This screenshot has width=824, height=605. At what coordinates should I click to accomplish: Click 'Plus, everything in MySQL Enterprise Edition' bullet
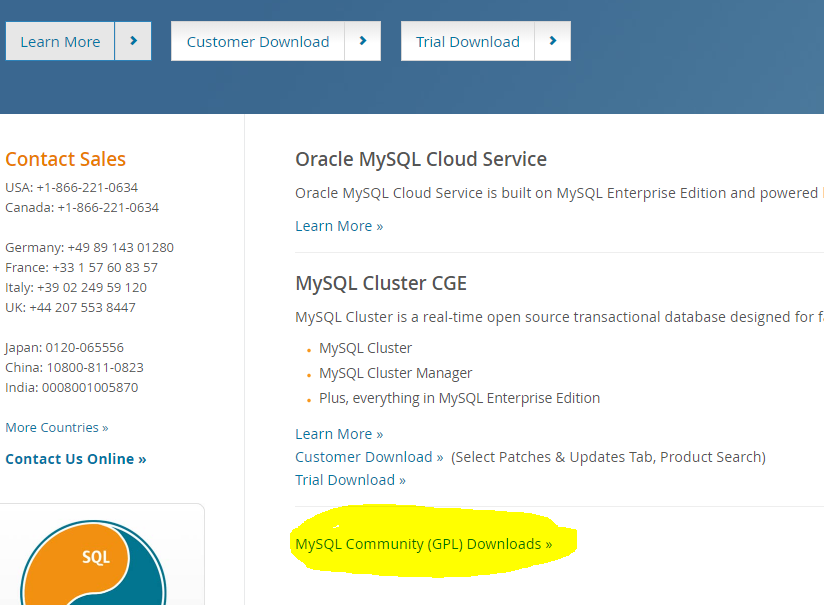click(x=459, y=398)
